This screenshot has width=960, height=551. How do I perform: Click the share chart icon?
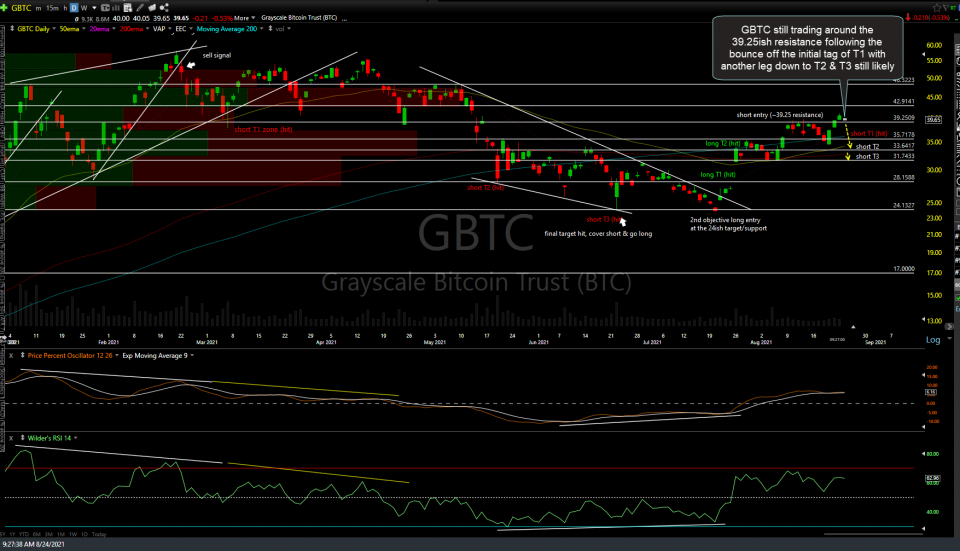pyautogui.click(x=164, y=8)
